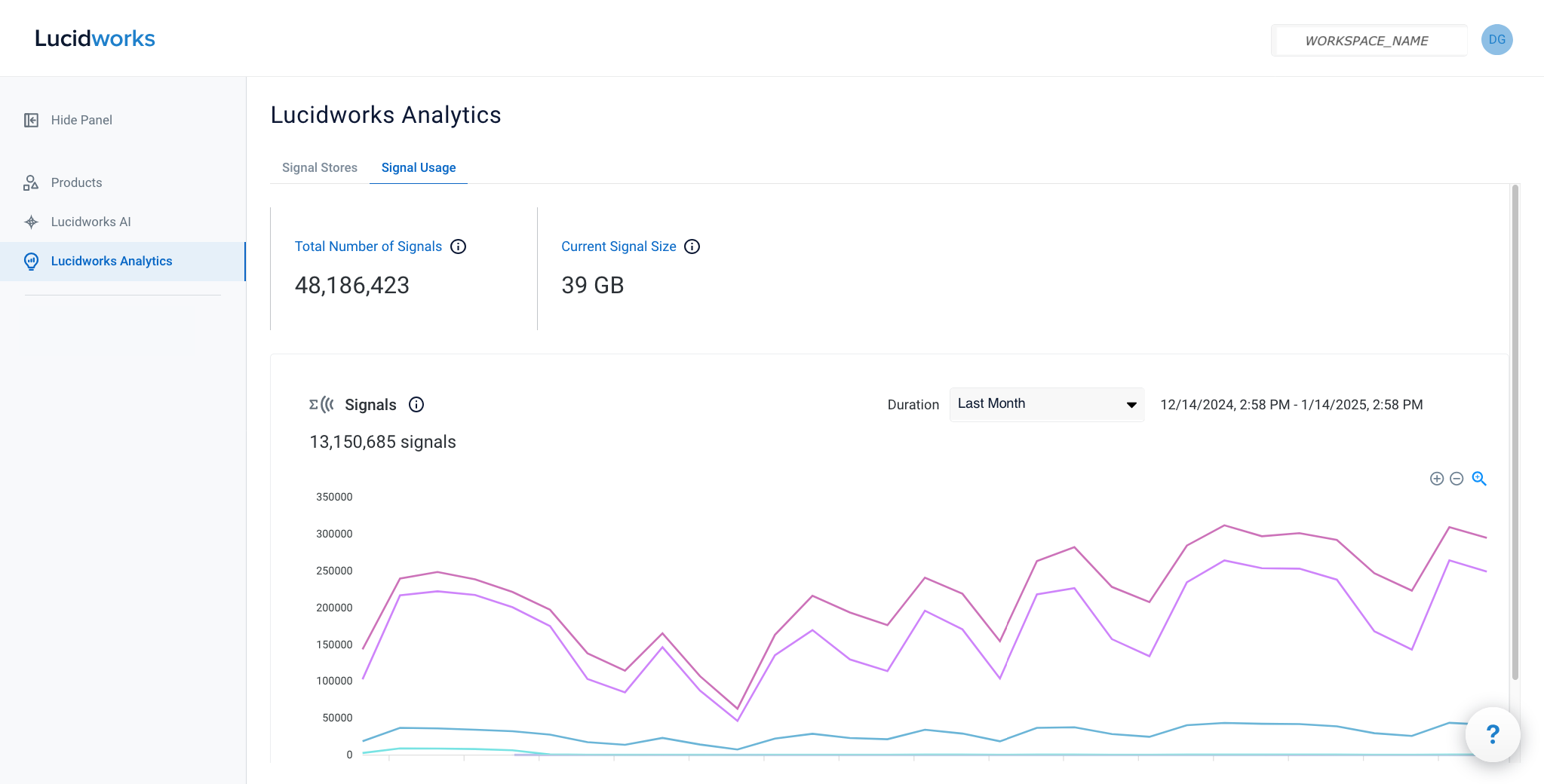Image resolution: width=1544 pixels, height=784 pixels.
Task: Activate the magnifier selection zoom tool
Action: click(1479, 479)
